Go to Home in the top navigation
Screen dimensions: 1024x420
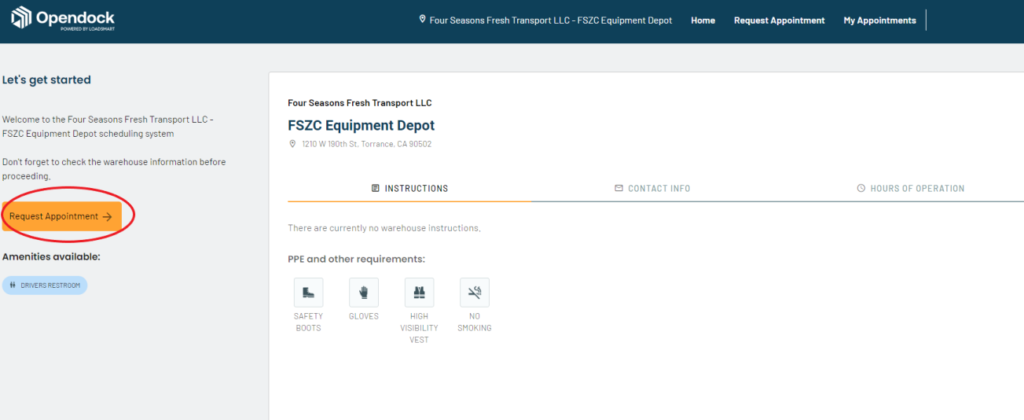pos(703,20)
